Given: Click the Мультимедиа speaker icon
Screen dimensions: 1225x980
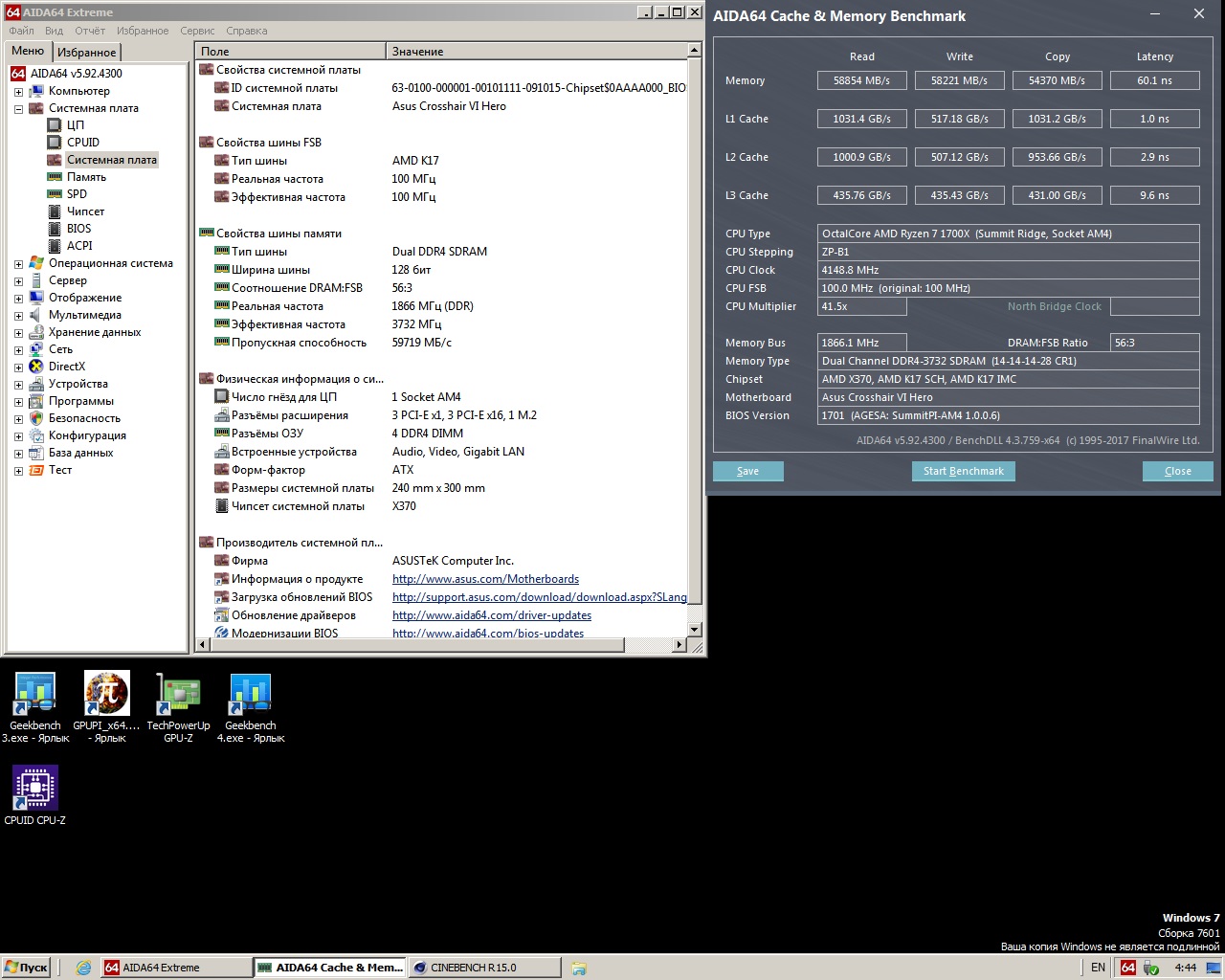Looking at the screenshot, I should tap(36, 315).
